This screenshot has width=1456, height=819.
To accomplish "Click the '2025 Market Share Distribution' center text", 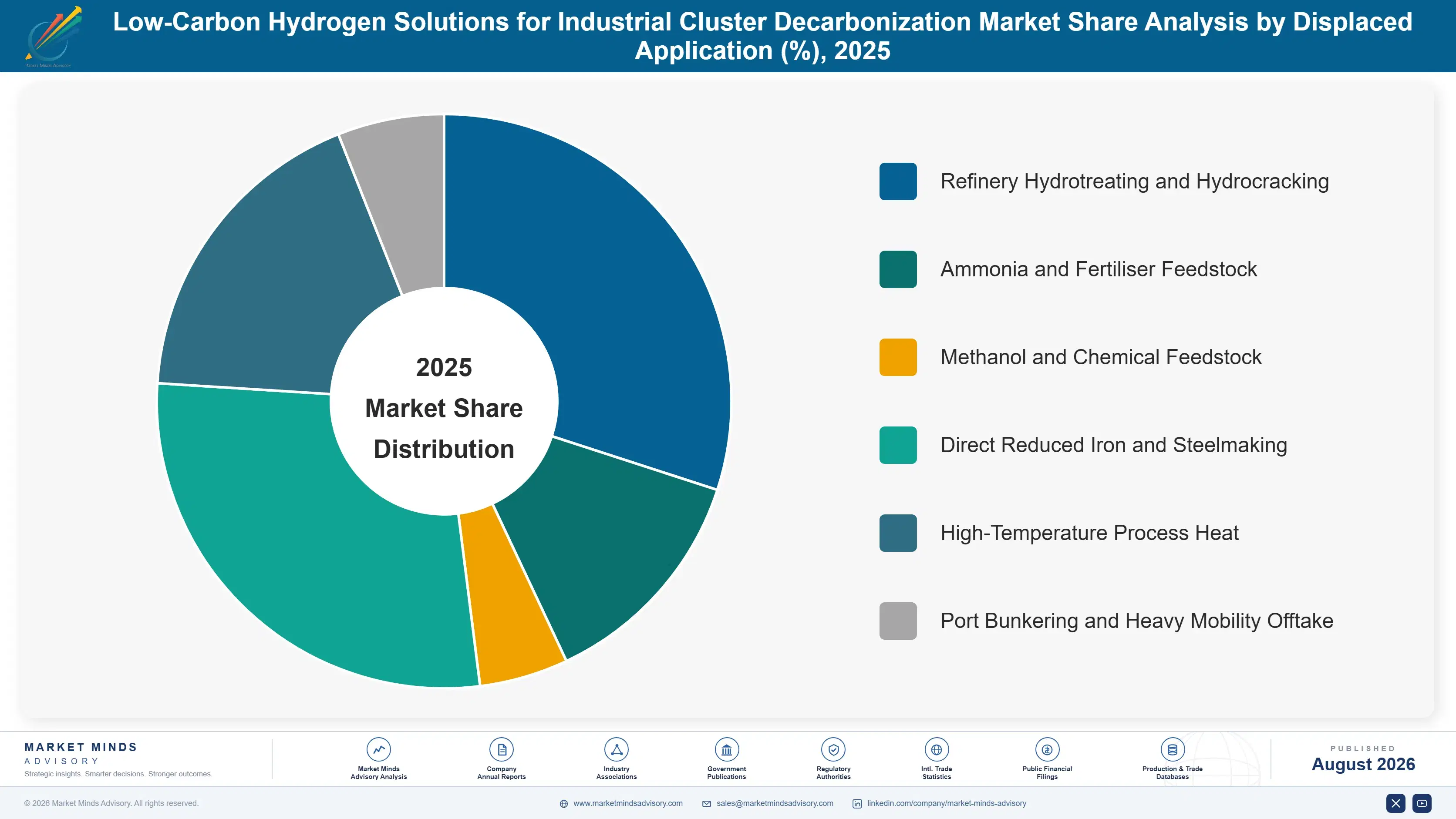I will [x=444, y=408].
